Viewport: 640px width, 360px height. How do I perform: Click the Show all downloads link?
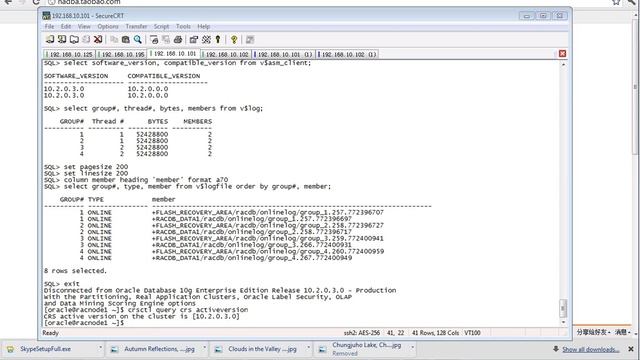point(590,349)
